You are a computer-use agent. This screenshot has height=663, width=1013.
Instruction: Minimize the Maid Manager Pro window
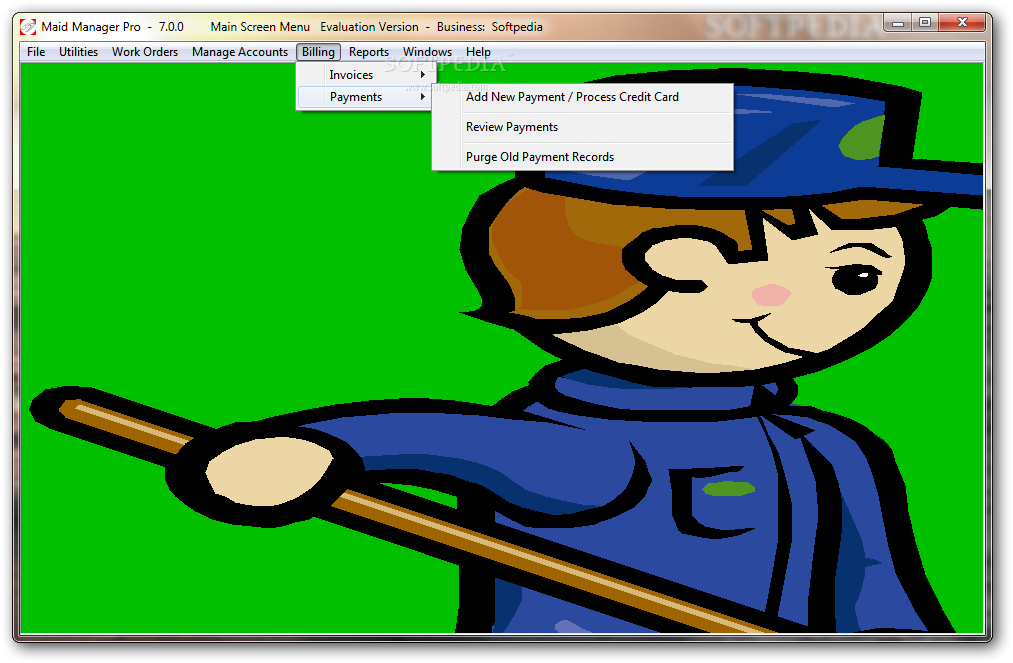tap(898, 23)
